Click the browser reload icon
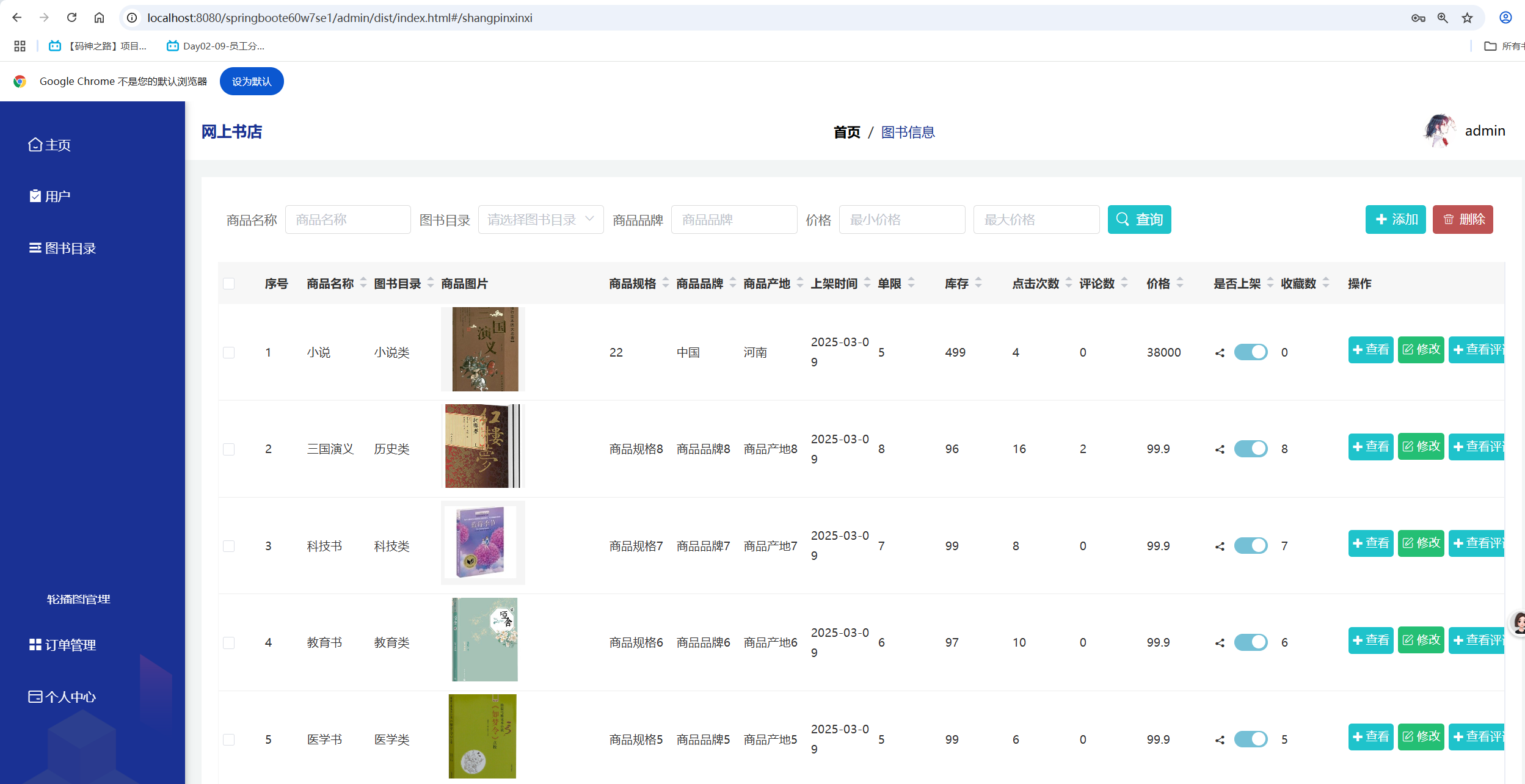Viewport: 1525px width, 784px height. [x=71, y=18]
